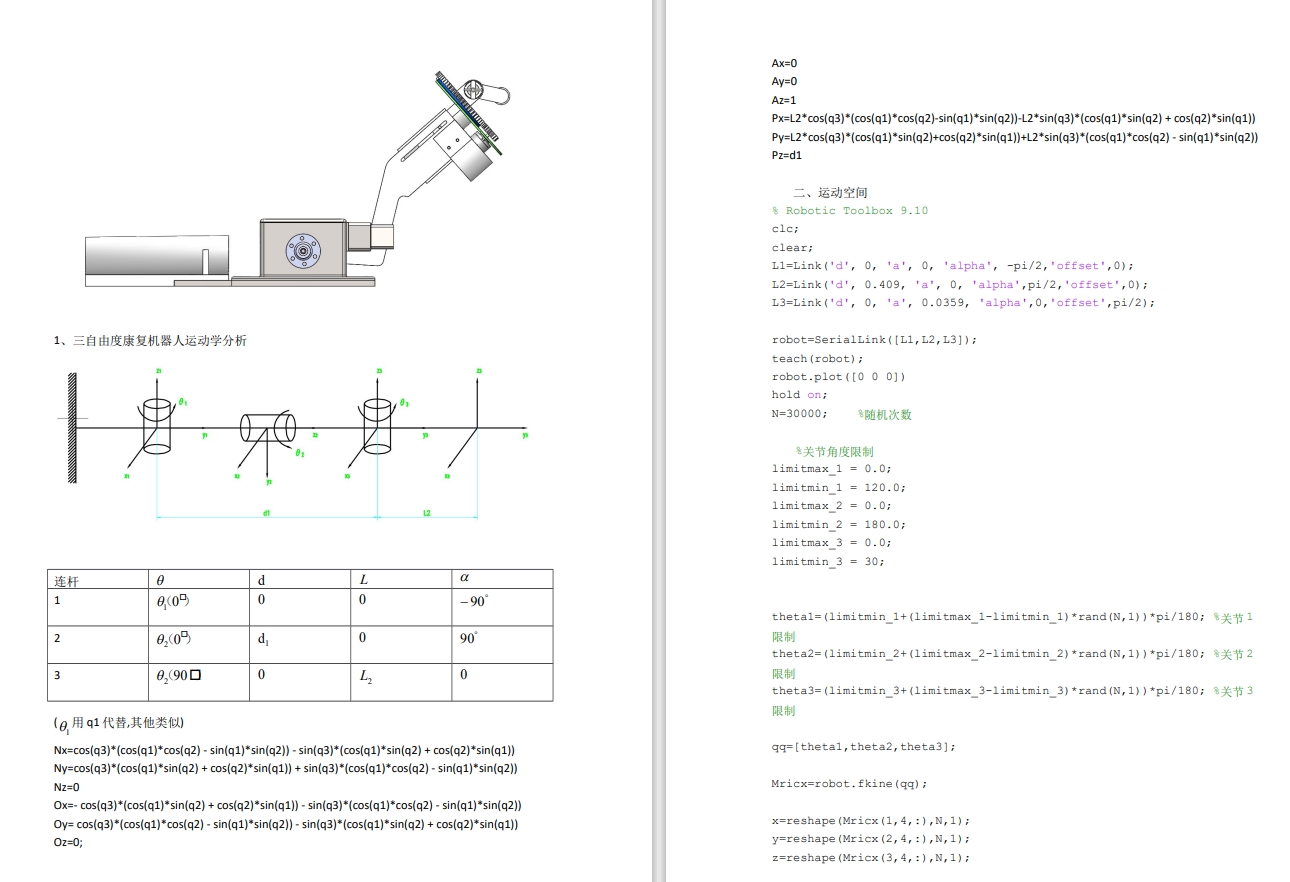Click the 'clear;' code line

tap(792, 247)
